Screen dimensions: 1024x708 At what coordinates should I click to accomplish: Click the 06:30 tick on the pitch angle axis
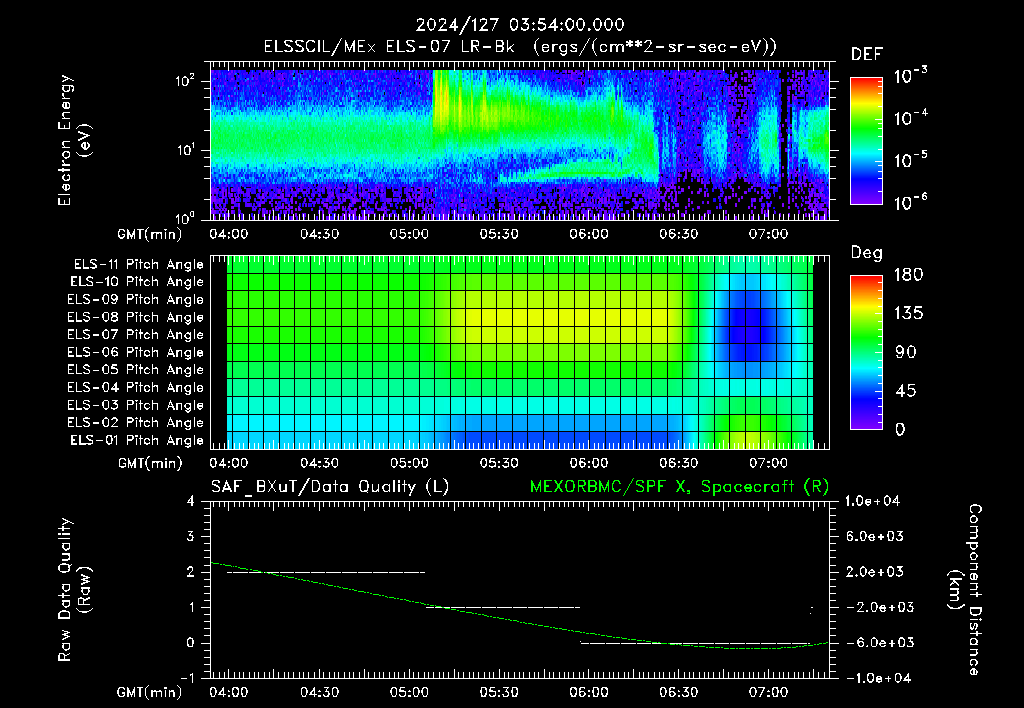coord(679,463)
